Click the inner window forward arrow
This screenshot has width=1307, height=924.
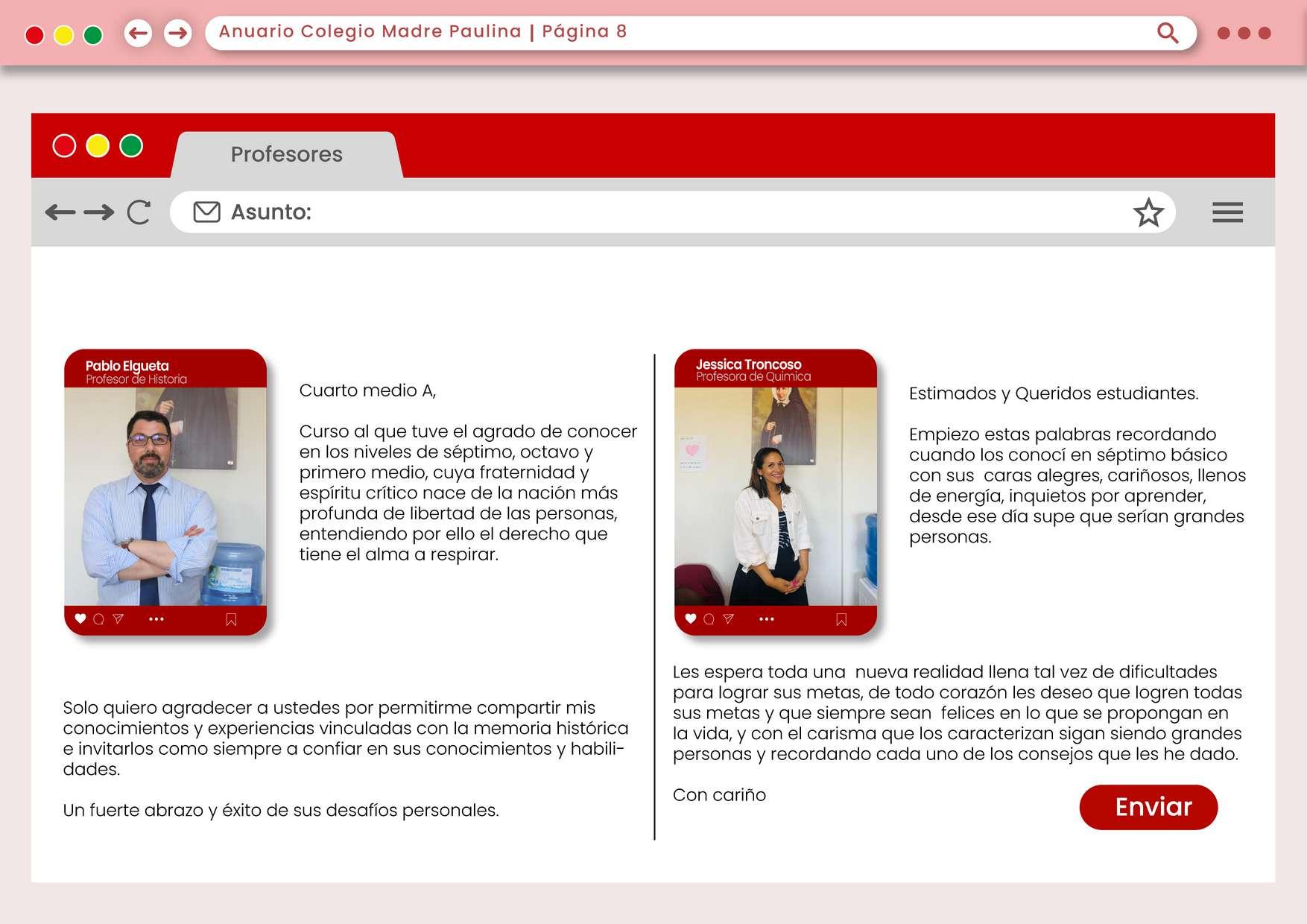click(99, 212)
